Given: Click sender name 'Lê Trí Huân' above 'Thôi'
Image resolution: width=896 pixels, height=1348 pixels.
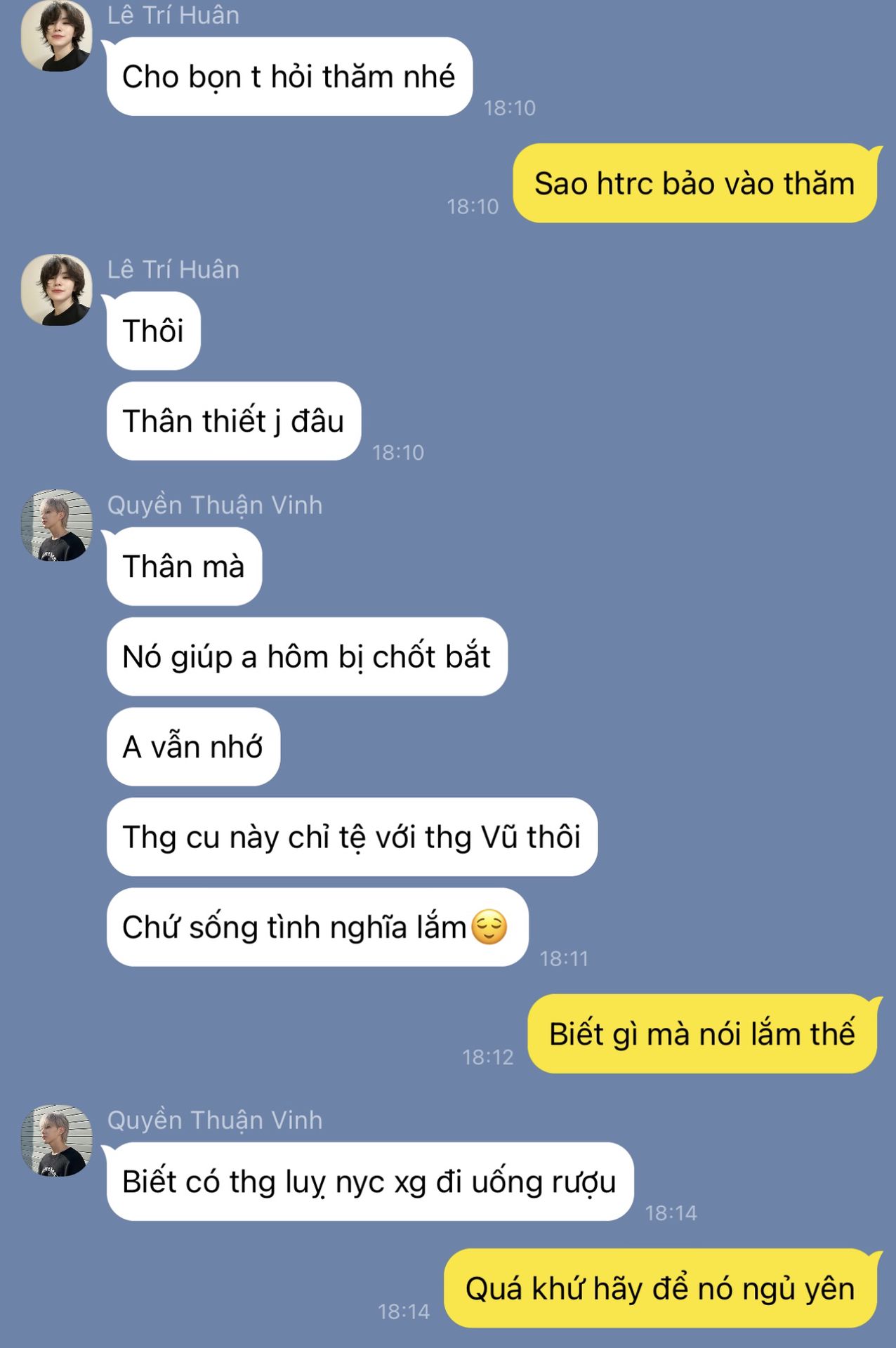Looking at the screenshot, I should point(173,270).
